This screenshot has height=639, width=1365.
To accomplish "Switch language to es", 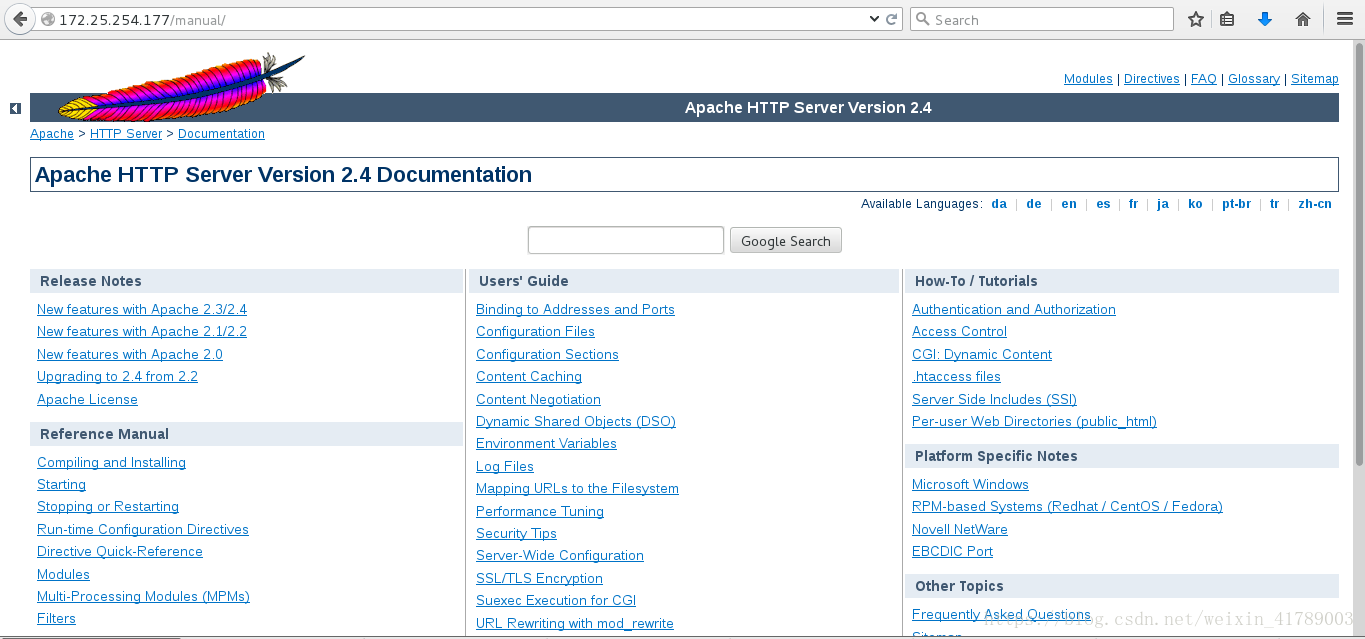I will tap(1103, 204).
